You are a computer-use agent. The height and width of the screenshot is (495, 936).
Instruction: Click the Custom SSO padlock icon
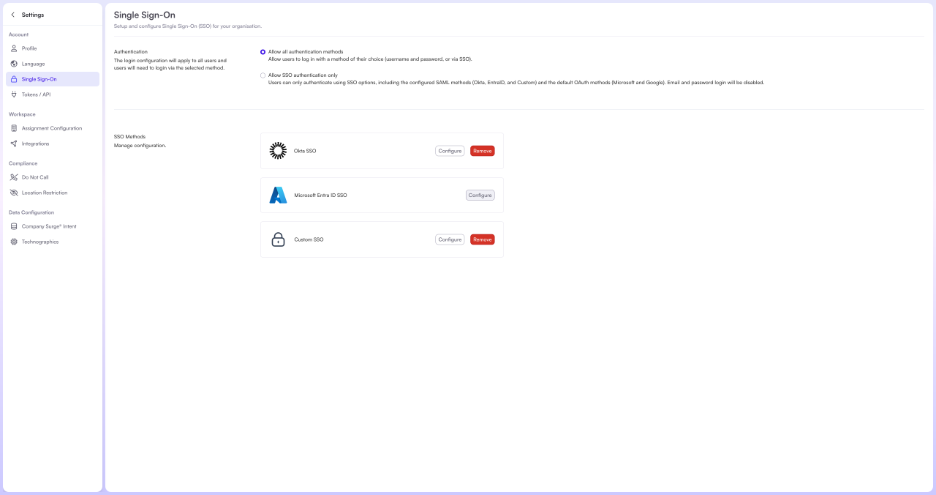[x=278, y=239]
